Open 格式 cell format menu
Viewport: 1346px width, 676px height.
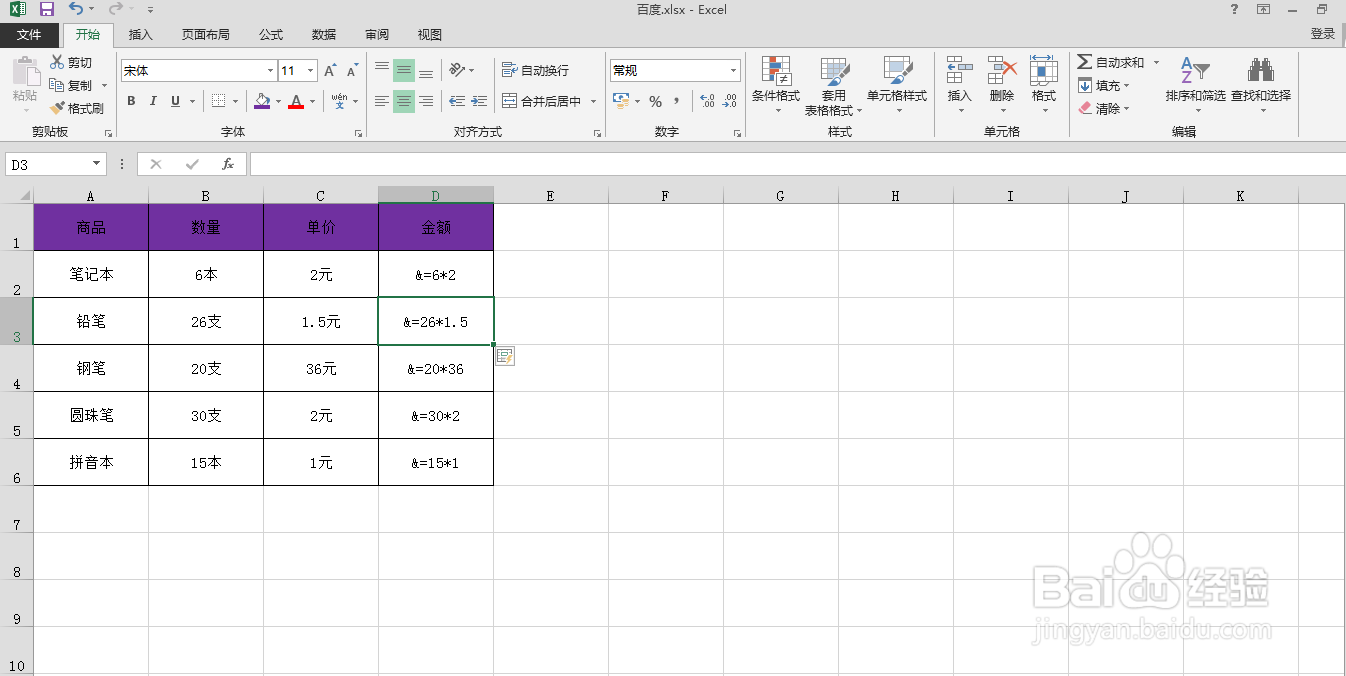1044,86
